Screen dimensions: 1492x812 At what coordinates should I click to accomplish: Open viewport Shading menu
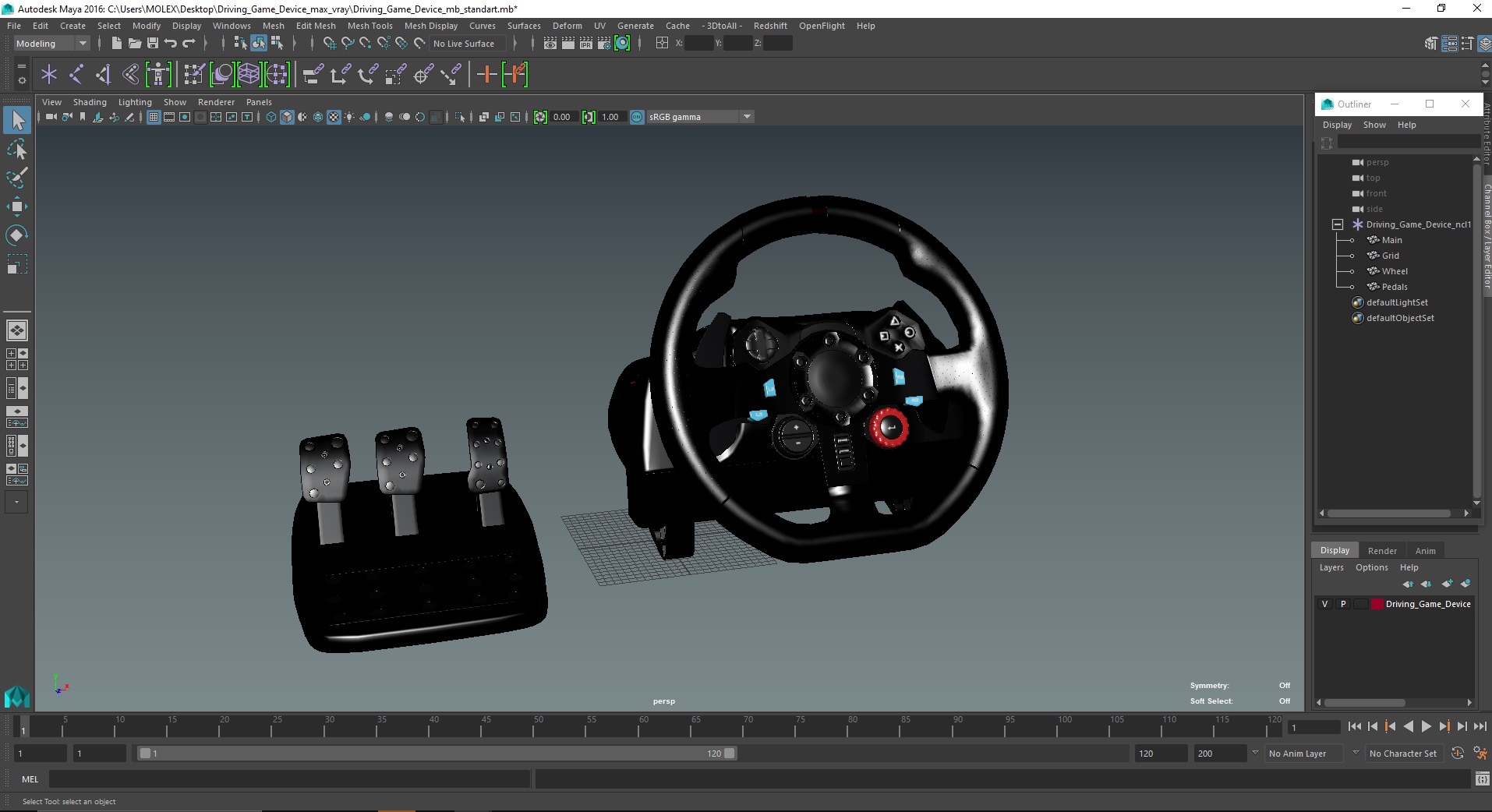[x=90, y=102]
